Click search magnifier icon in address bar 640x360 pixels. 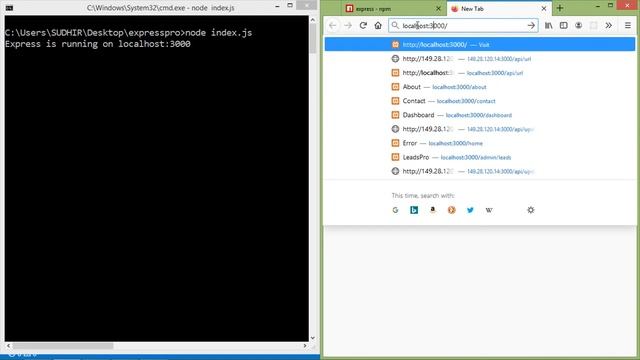click(x=395, y=25)
